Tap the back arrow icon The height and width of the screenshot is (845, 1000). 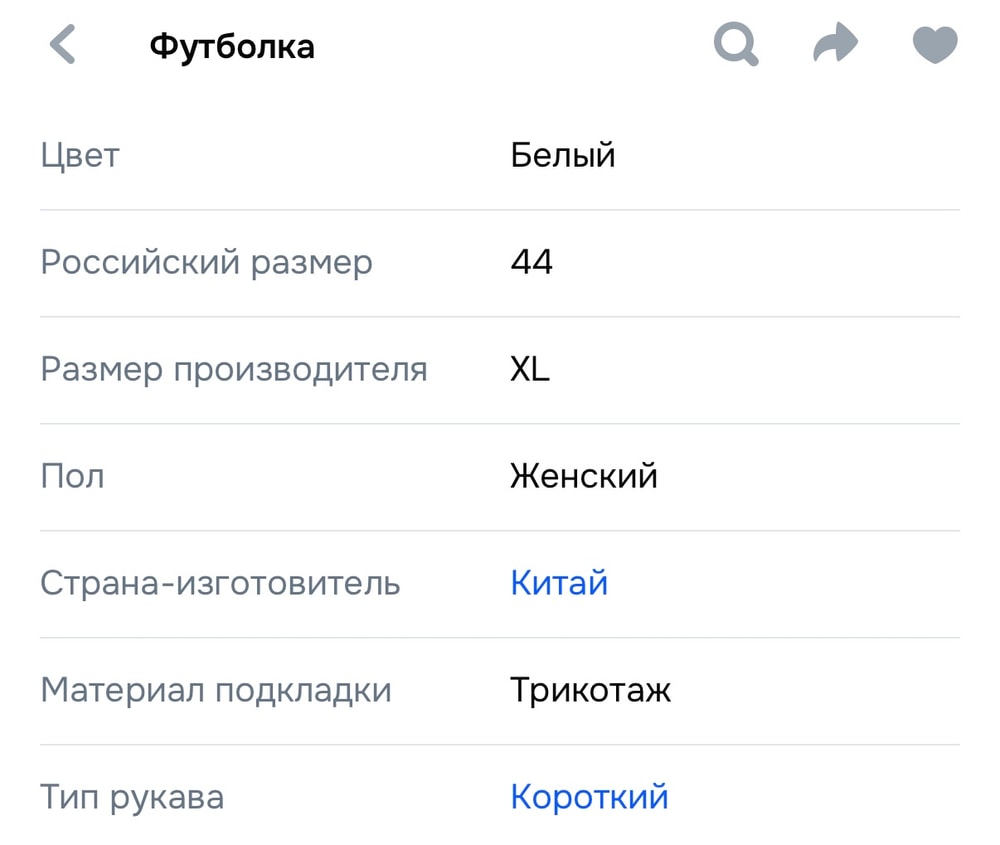coord(63,46)
